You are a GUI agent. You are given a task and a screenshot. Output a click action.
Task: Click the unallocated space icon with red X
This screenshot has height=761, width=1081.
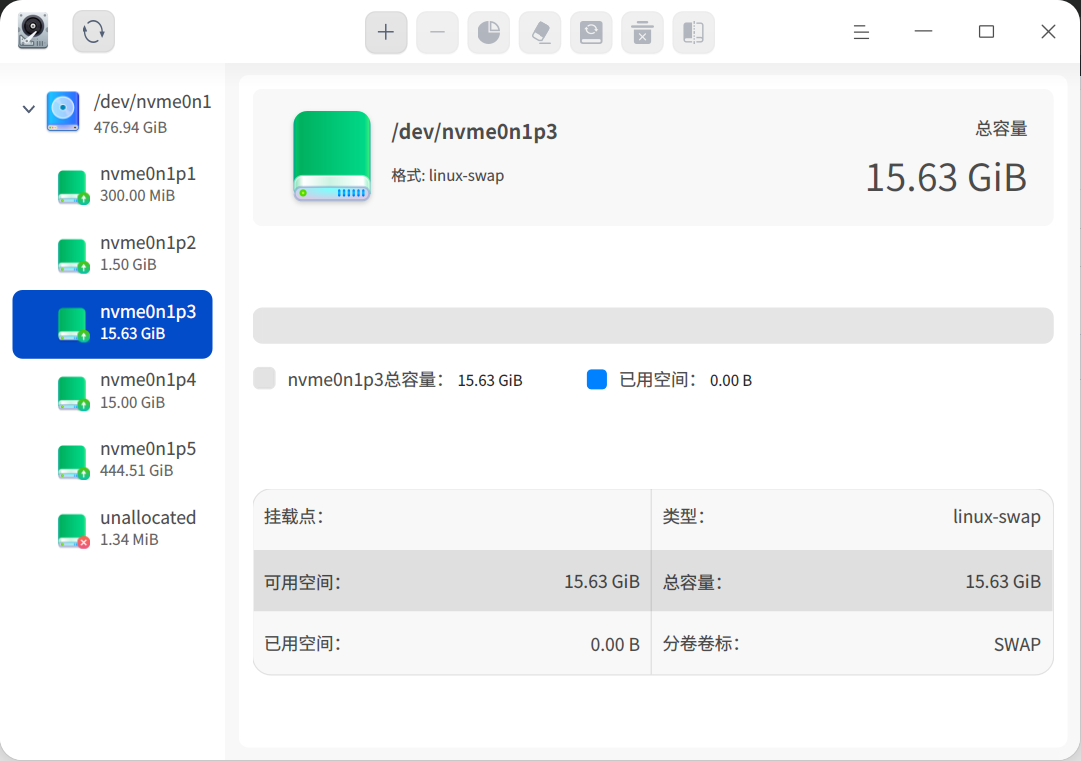tap(73, 531)
